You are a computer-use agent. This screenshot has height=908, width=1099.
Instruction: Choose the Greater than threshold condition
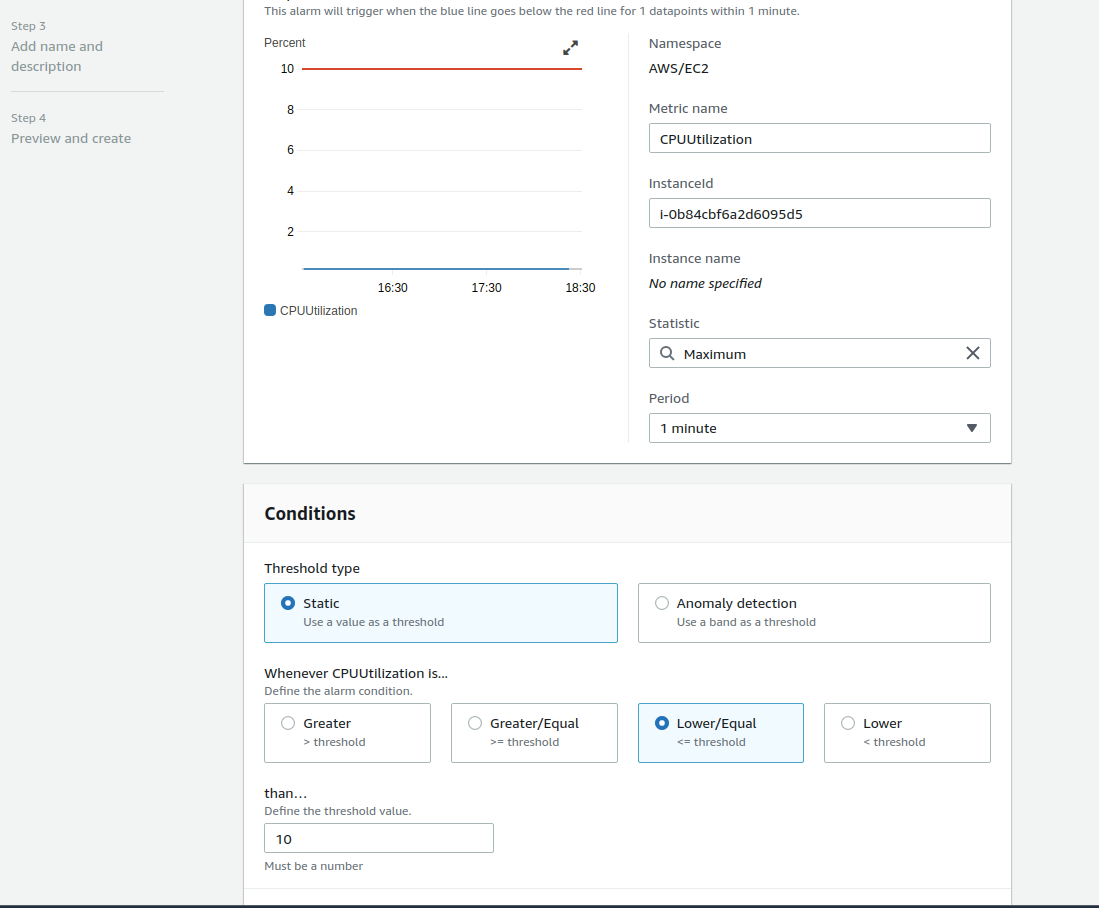click(289, 723)
